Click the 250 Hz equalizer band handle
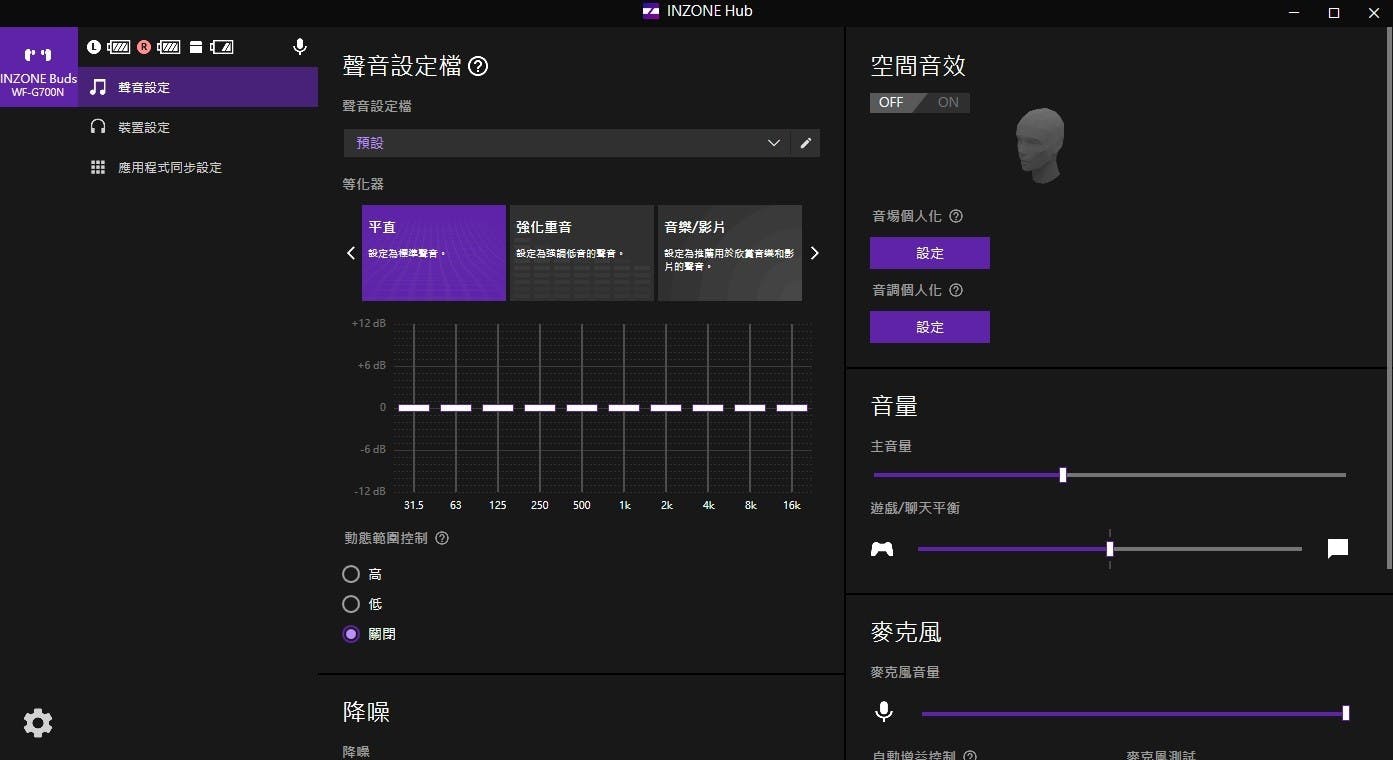 (540, 408)
